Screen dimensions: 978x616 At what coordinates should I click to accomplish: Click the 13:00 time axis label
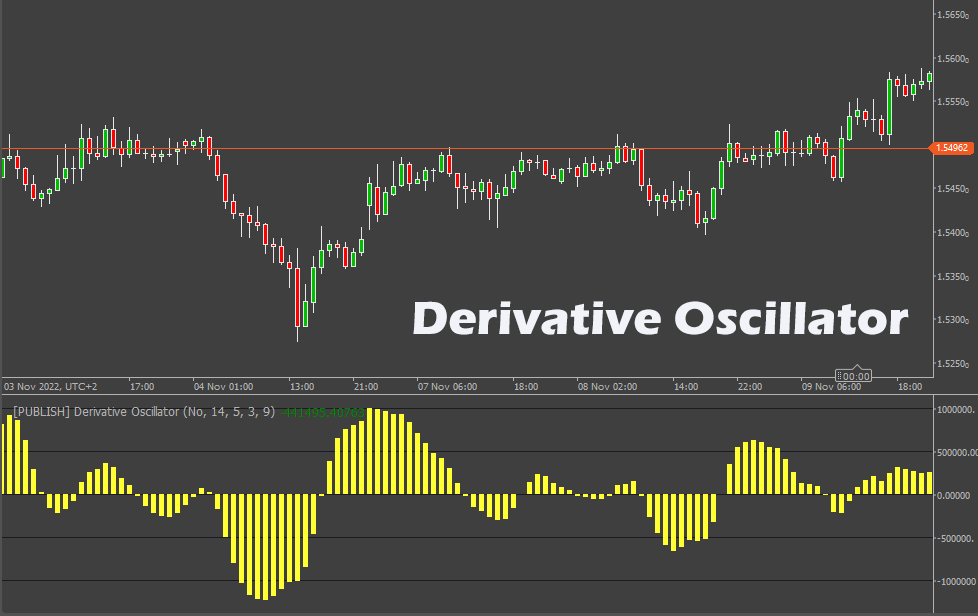tap(302, 387)
